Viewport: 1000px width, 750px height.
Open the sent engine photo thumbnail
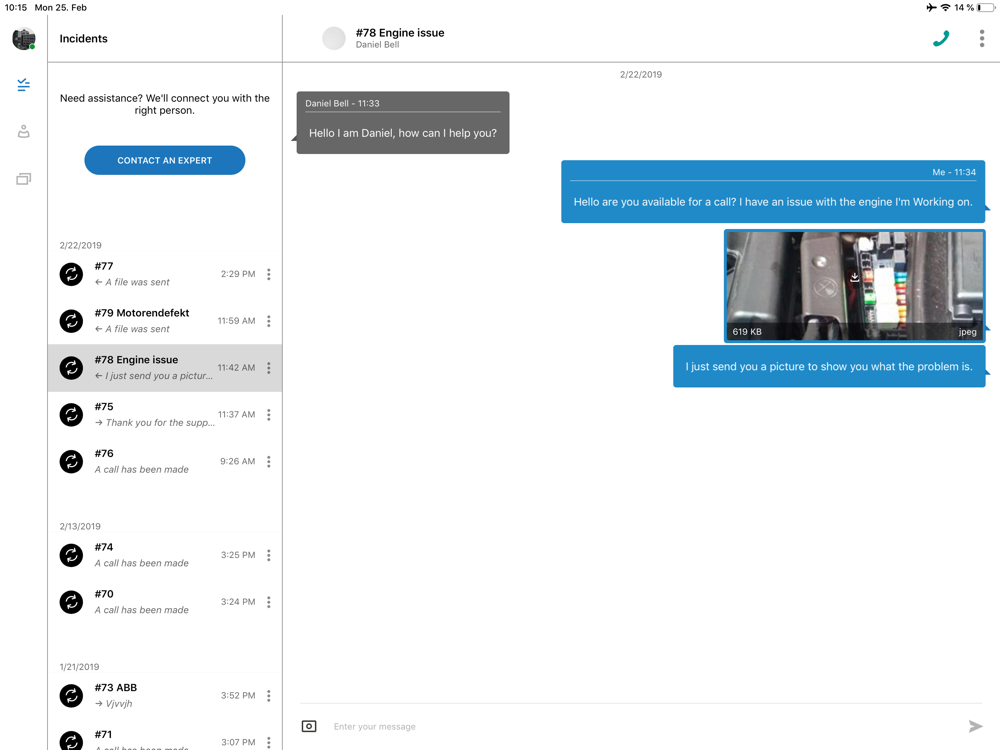pos(855,286)
